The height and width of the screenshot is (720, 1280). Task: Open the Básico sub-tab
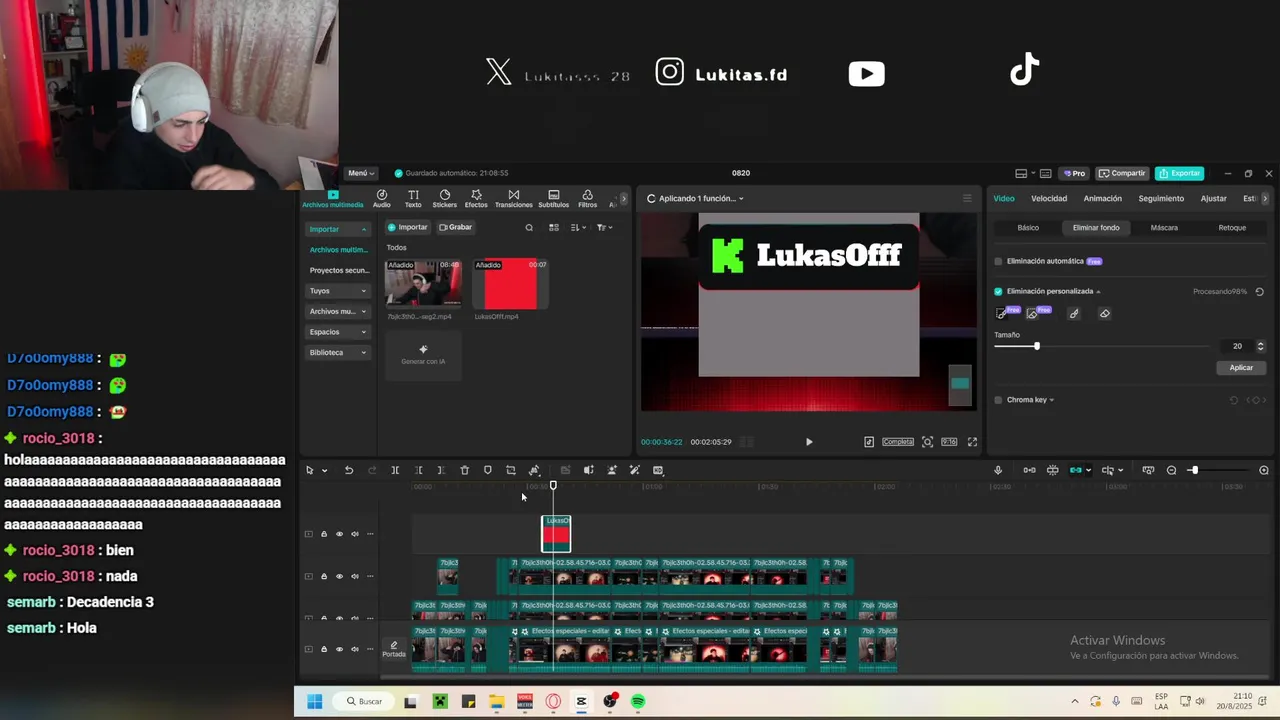(1028, 228)
